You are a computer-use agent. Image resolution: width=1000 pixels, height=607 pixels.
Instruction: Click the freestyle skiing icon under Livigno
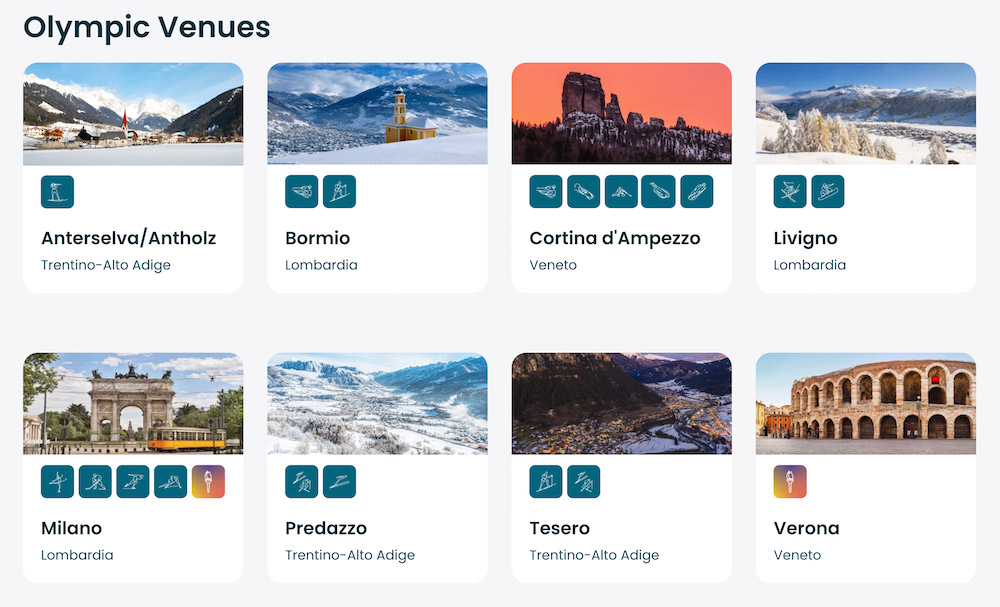[790, 192]
